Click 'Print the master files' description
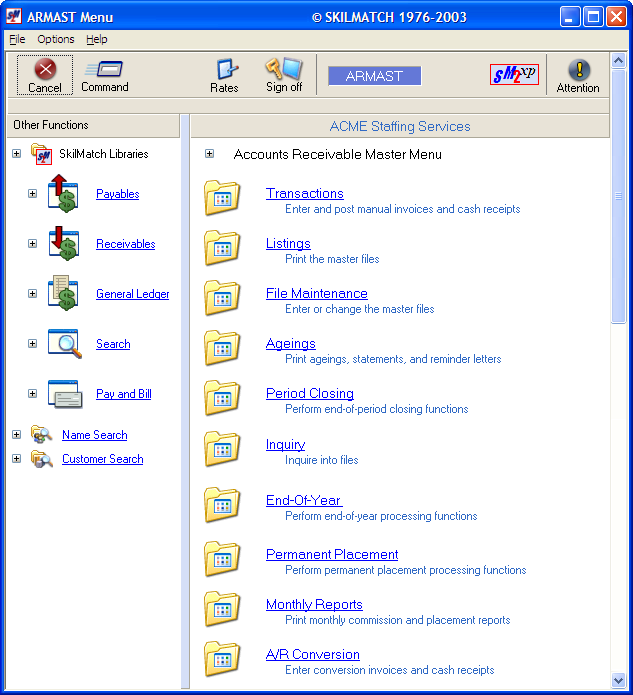 332,259
